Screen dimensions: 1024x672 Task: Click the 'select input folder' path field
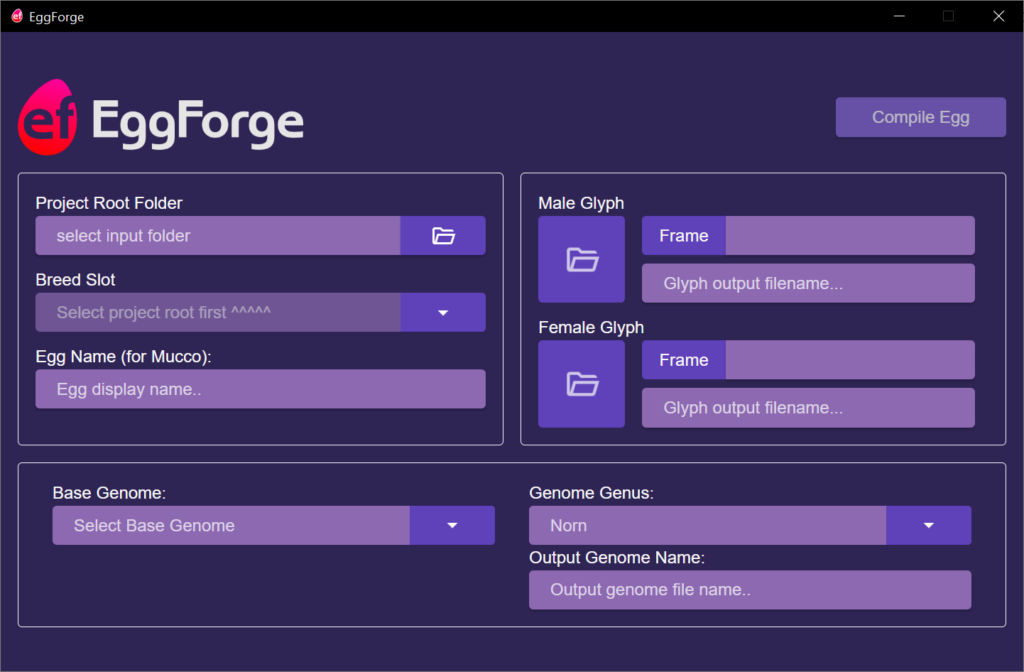[x=217, y=236]
